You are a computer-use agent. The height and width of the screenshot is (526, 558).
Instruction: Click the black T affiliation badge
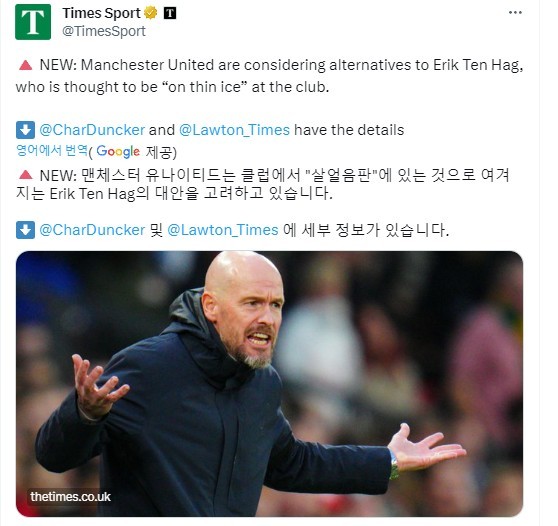(x=170, y=13)
